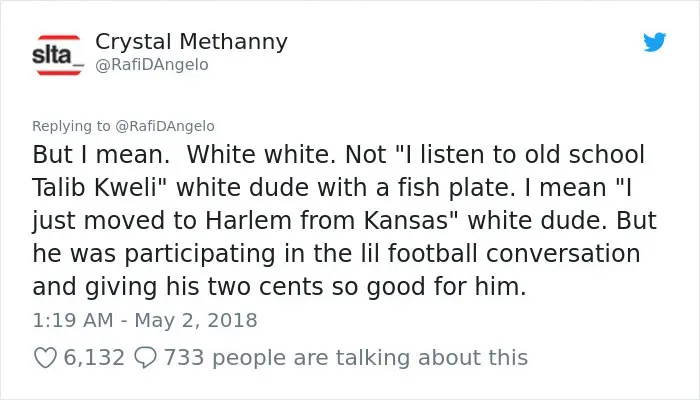Open the slta profile avatar
The image size is (700, 400).
(x=58, y=55)
